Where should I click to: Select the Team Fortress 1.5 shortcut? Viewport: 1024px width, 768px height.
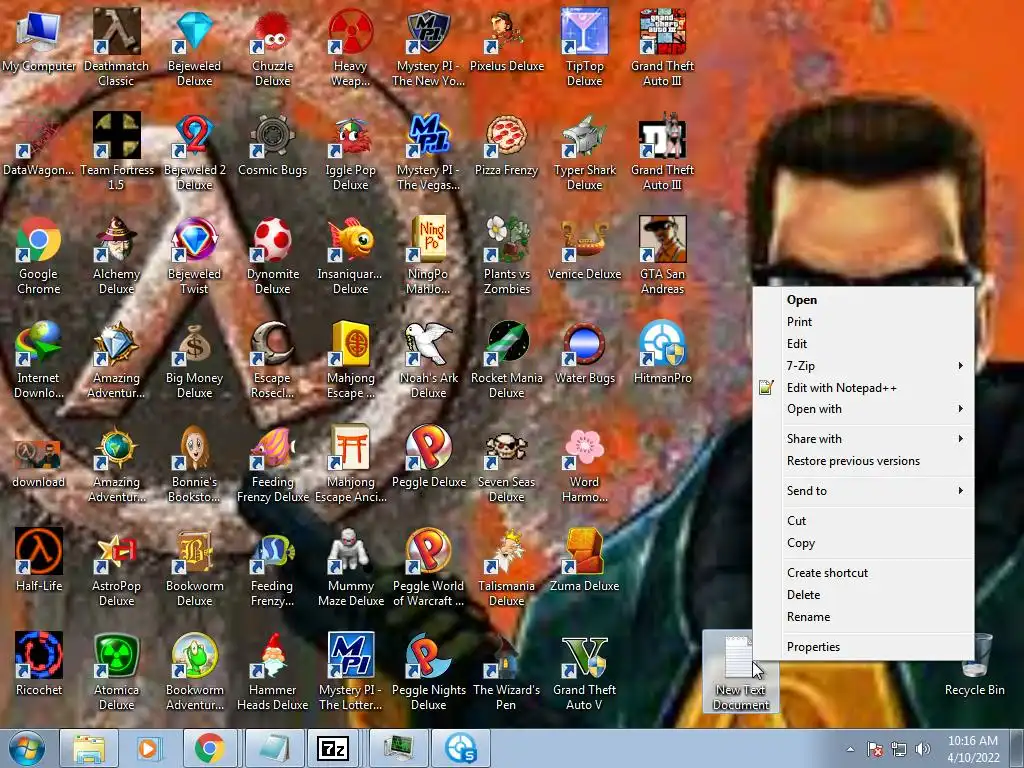point(117,152)
